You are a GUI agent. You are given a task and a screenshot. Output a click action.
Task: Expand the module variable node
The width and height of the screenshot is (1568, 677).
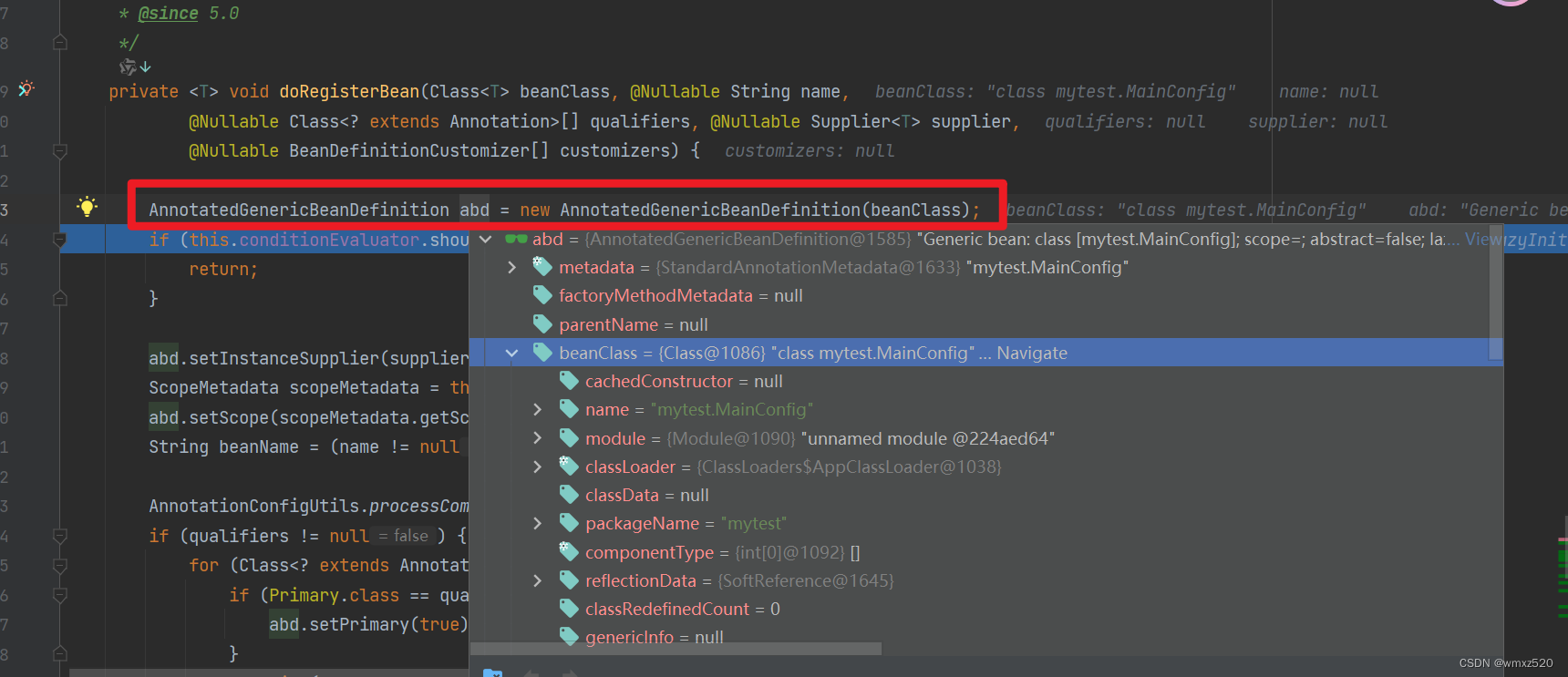tap(538, 438)
